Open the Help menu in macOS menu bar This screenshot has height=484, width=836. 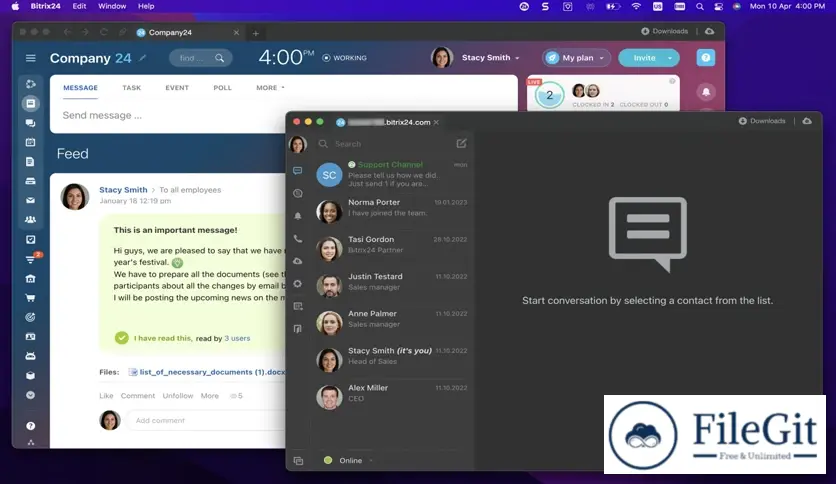point(146,6)
